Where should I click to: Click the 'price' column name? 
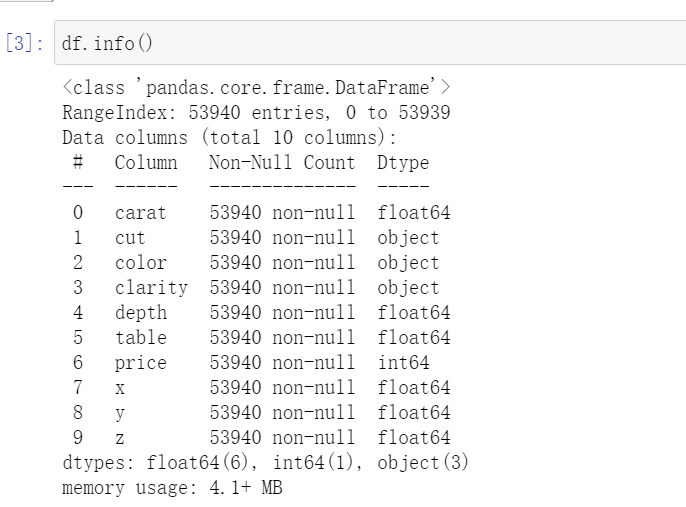(x=139, y=363)
